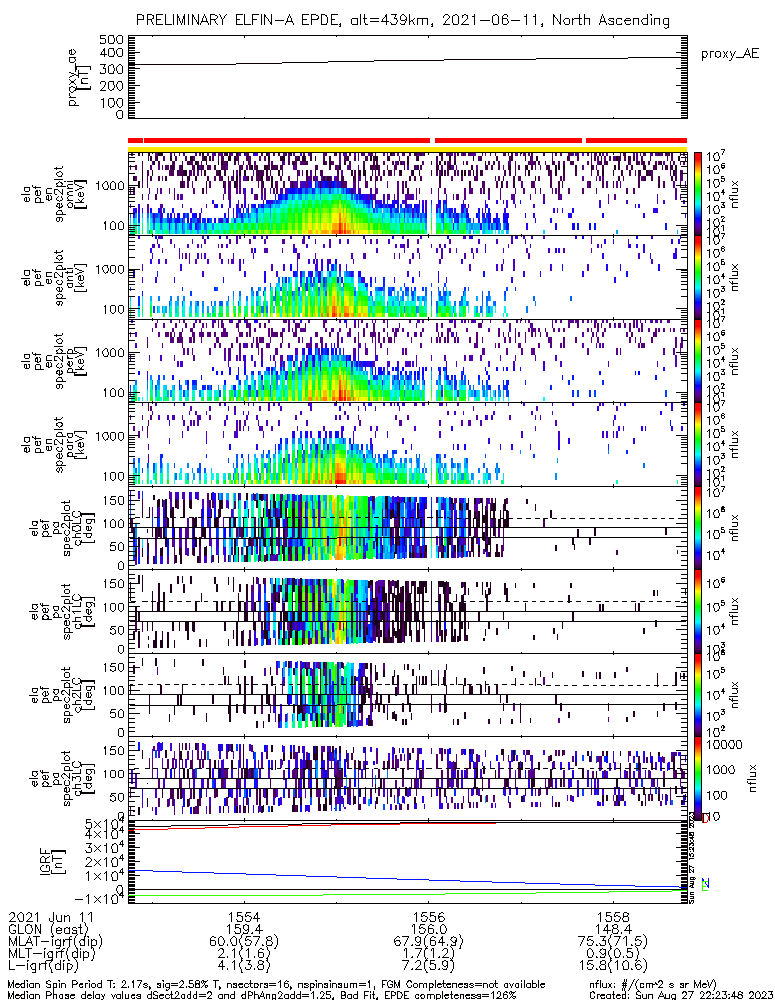
Task: Click the GLON value 159.4
Action: tap(244, 929)
